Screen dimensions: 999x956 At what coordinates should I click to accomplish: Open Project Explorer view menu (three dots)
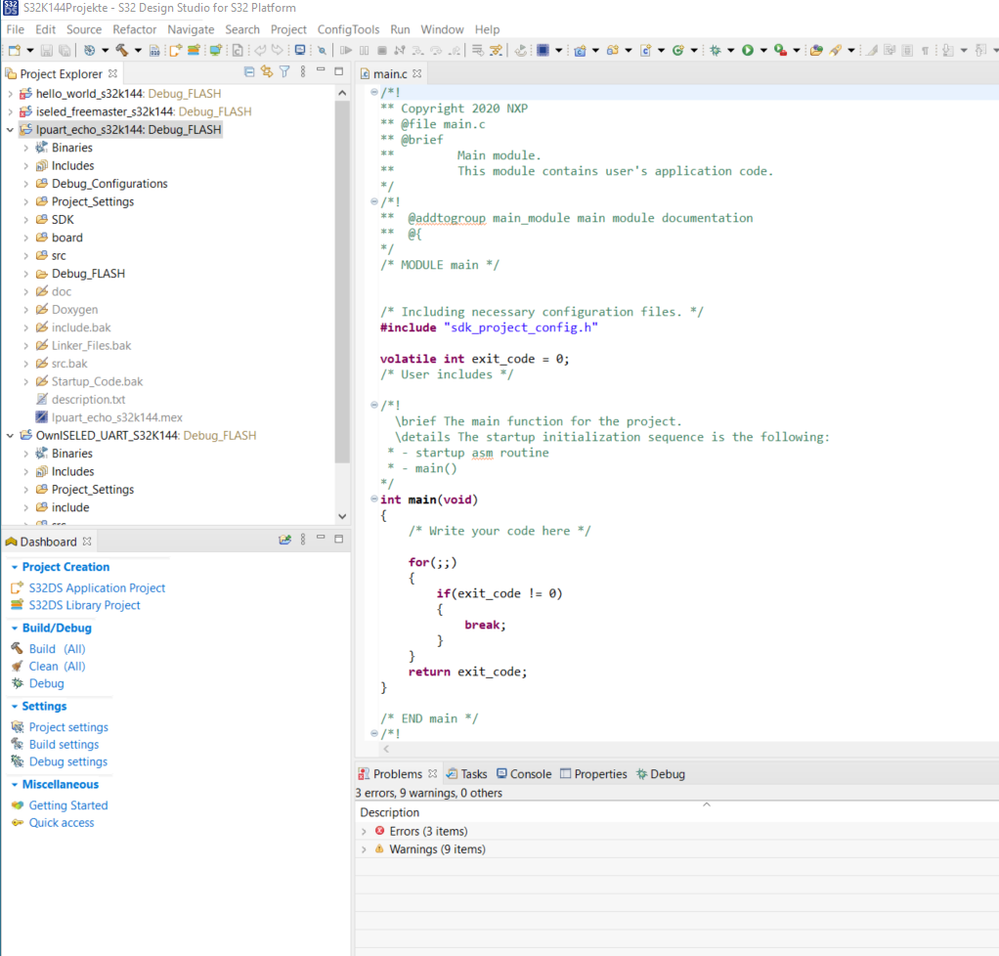click(303, 72)
